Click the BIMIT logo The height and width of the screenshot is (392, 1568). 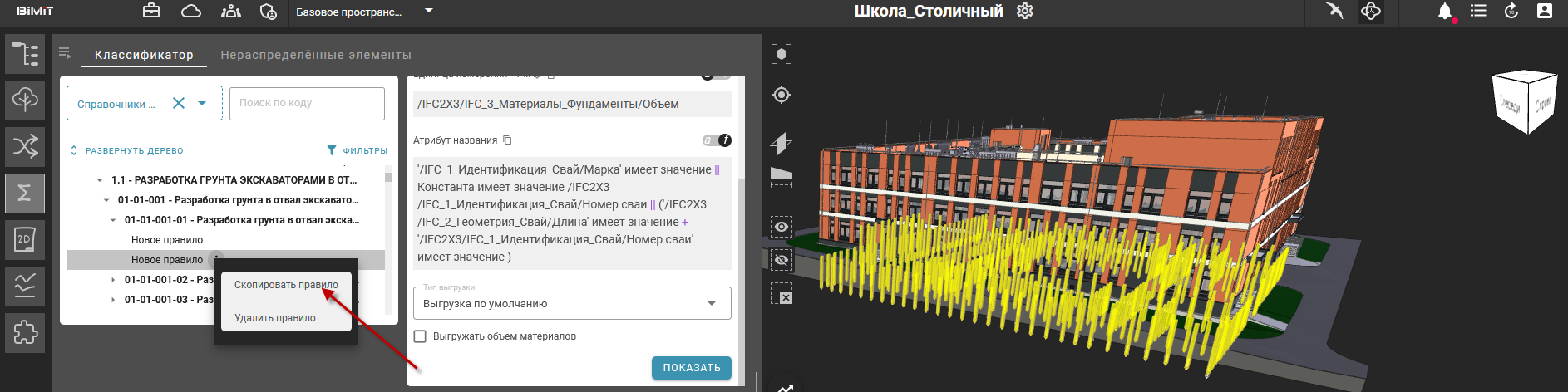35,11
